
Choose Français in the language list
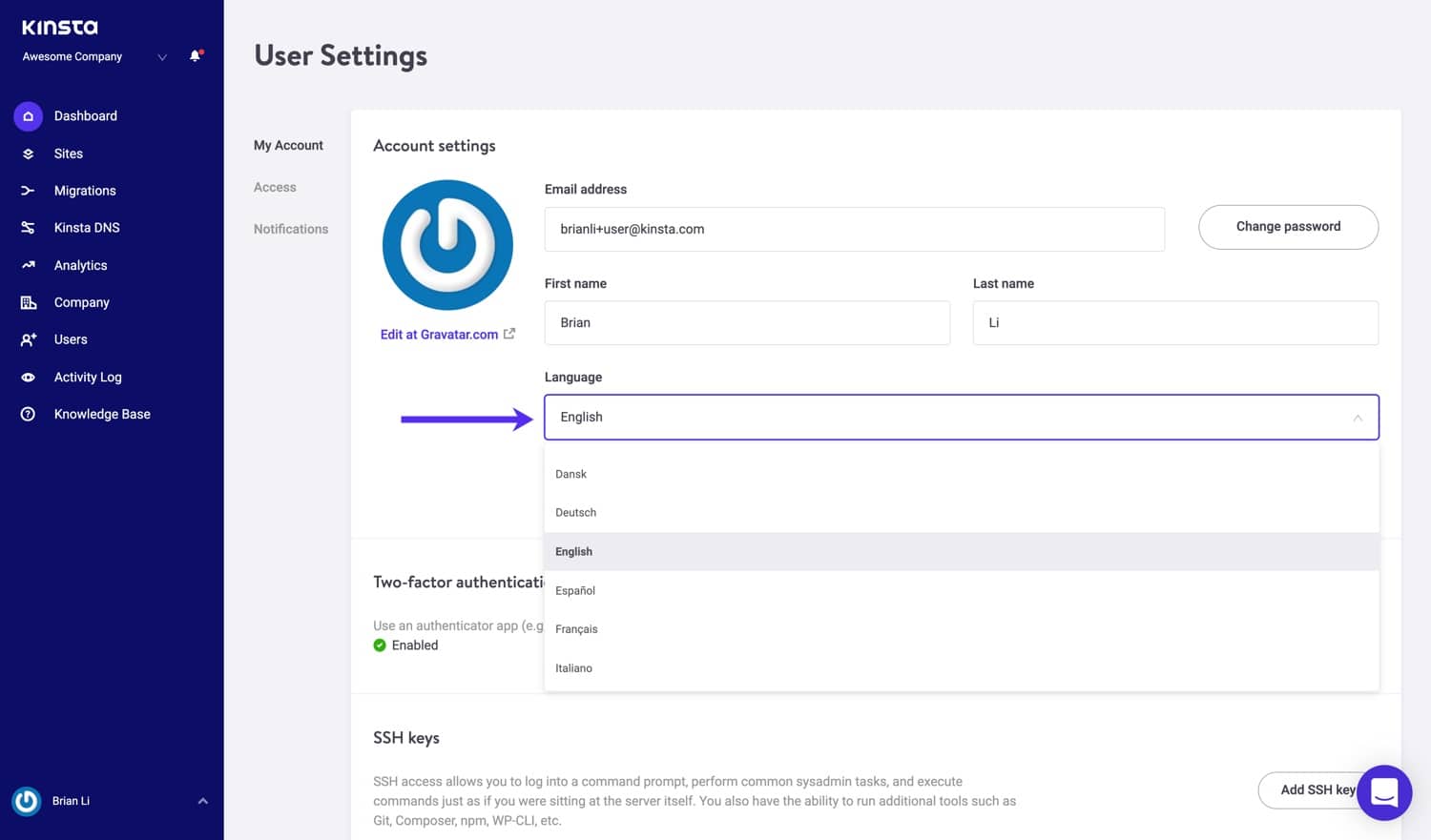tap(576, 629)
